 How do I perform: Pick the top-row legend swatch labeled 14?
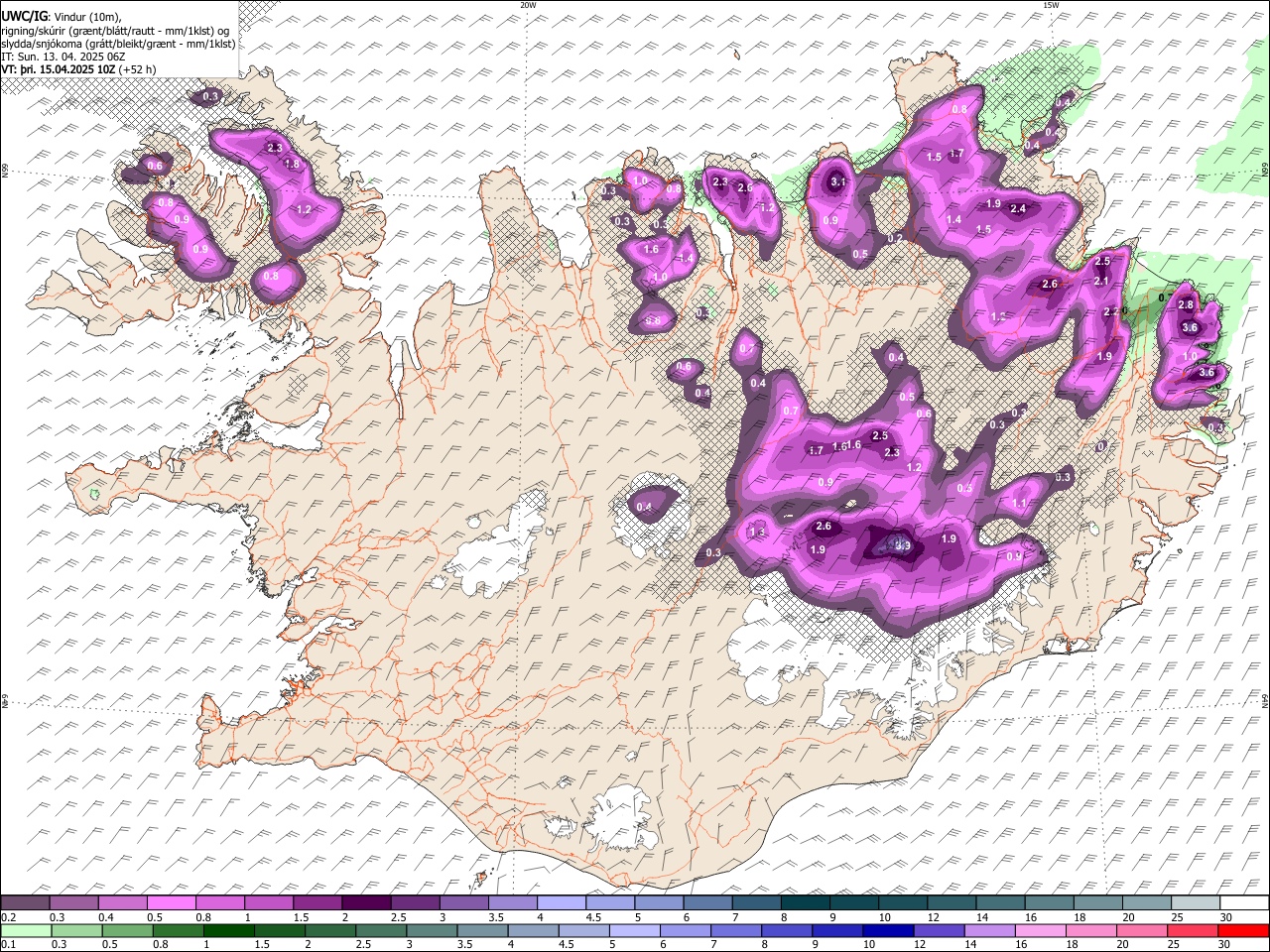1000,903
